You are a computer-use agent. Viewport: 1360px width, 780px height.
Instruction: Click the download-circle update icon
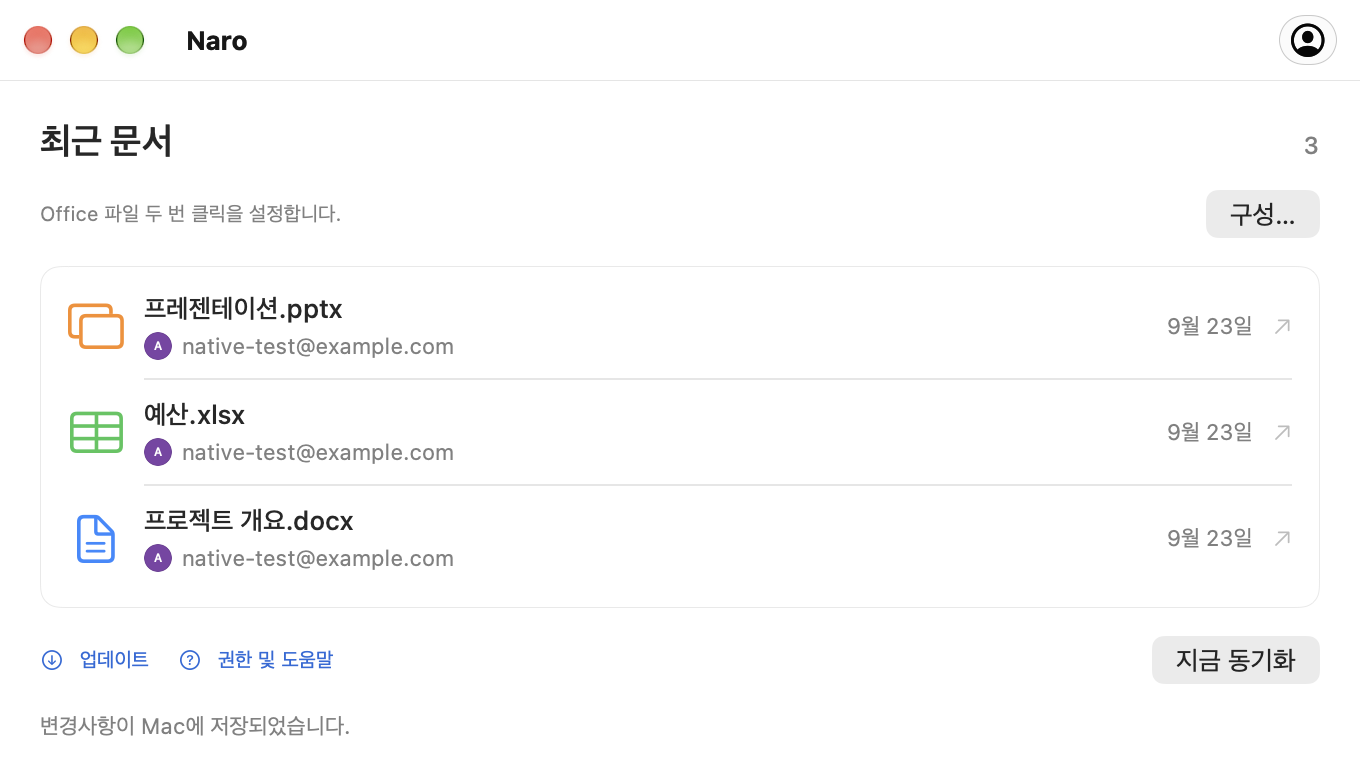(51, 660)
